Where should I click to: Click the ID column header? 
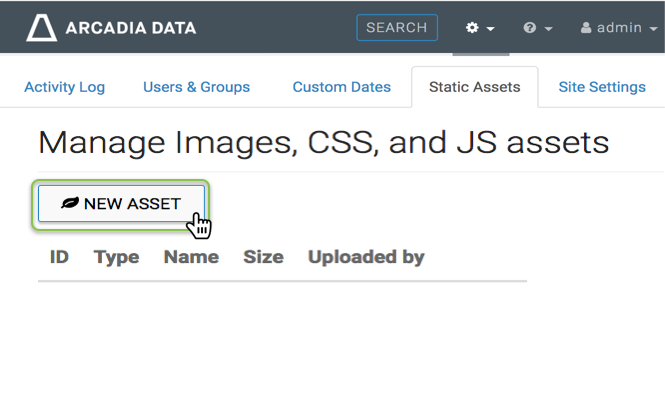(x=59, y=257)
